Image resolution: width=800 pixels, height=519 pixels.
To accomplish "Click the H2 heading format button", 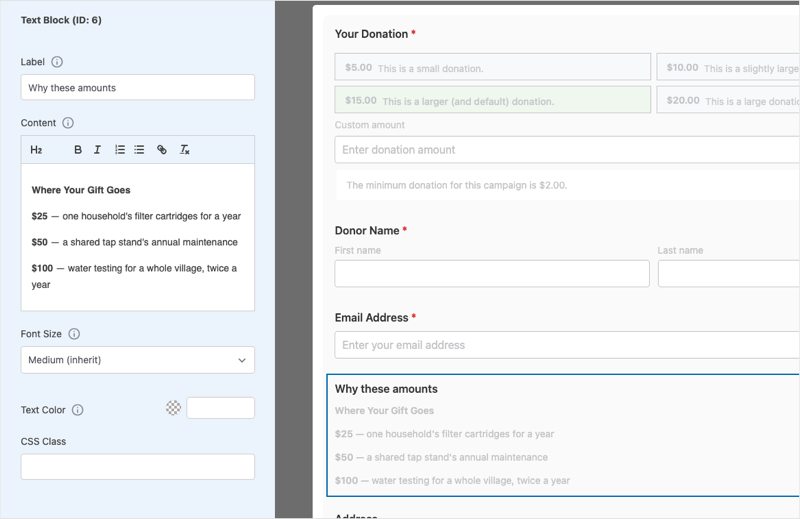I will 36,150.
